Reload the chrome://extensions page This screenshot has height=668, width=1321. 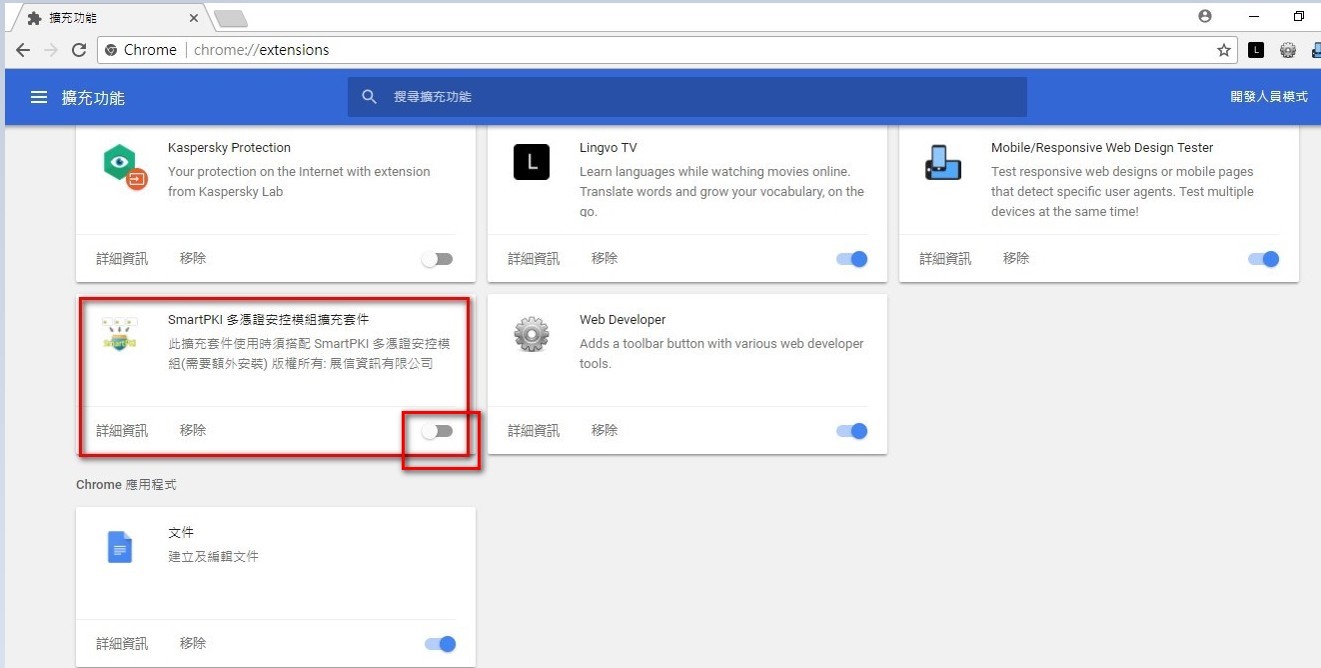pyautogui.click(x=80, y=50)
